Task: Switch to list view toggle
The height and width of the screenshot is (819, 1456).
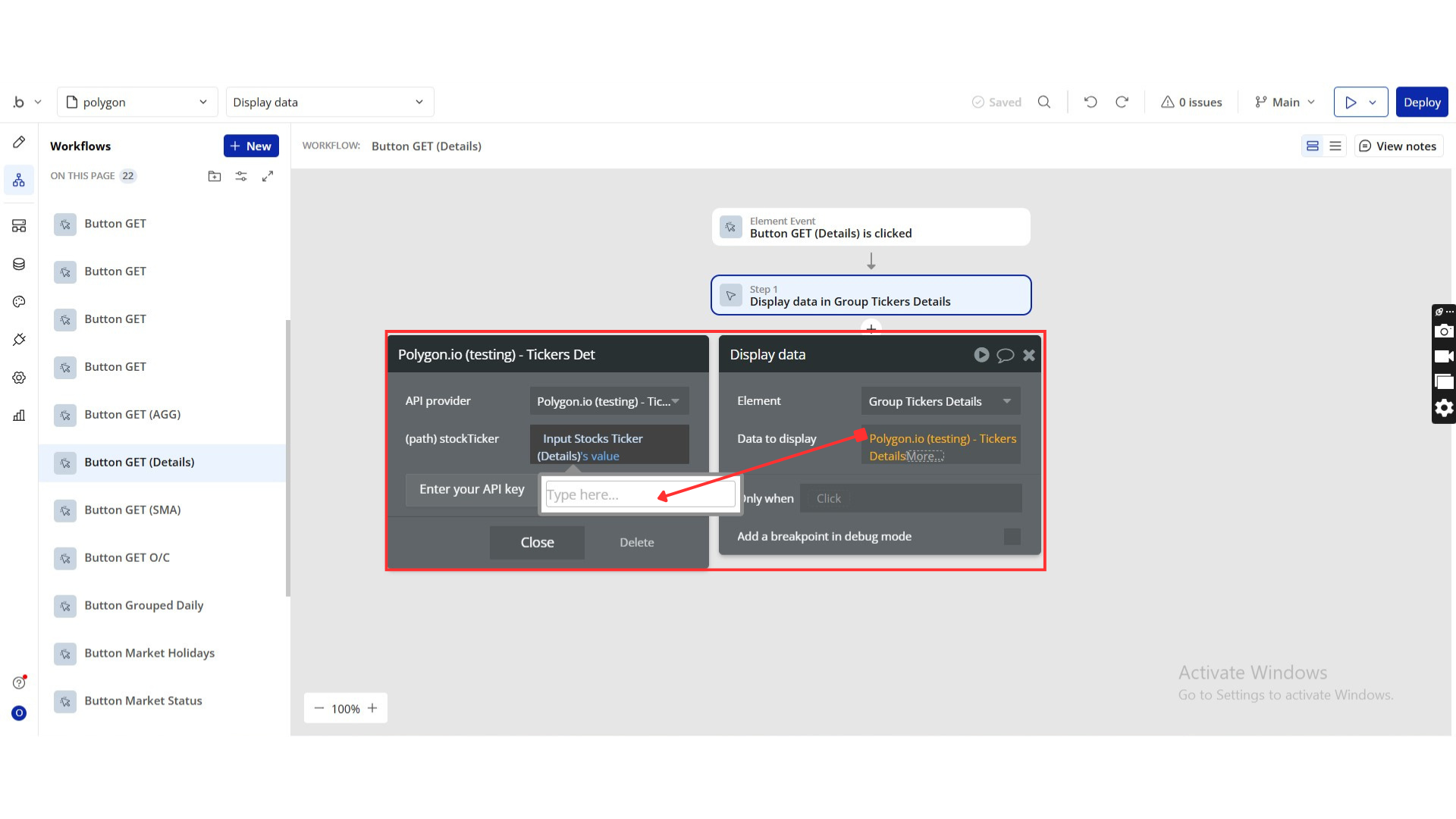Action: [1335, 146]
